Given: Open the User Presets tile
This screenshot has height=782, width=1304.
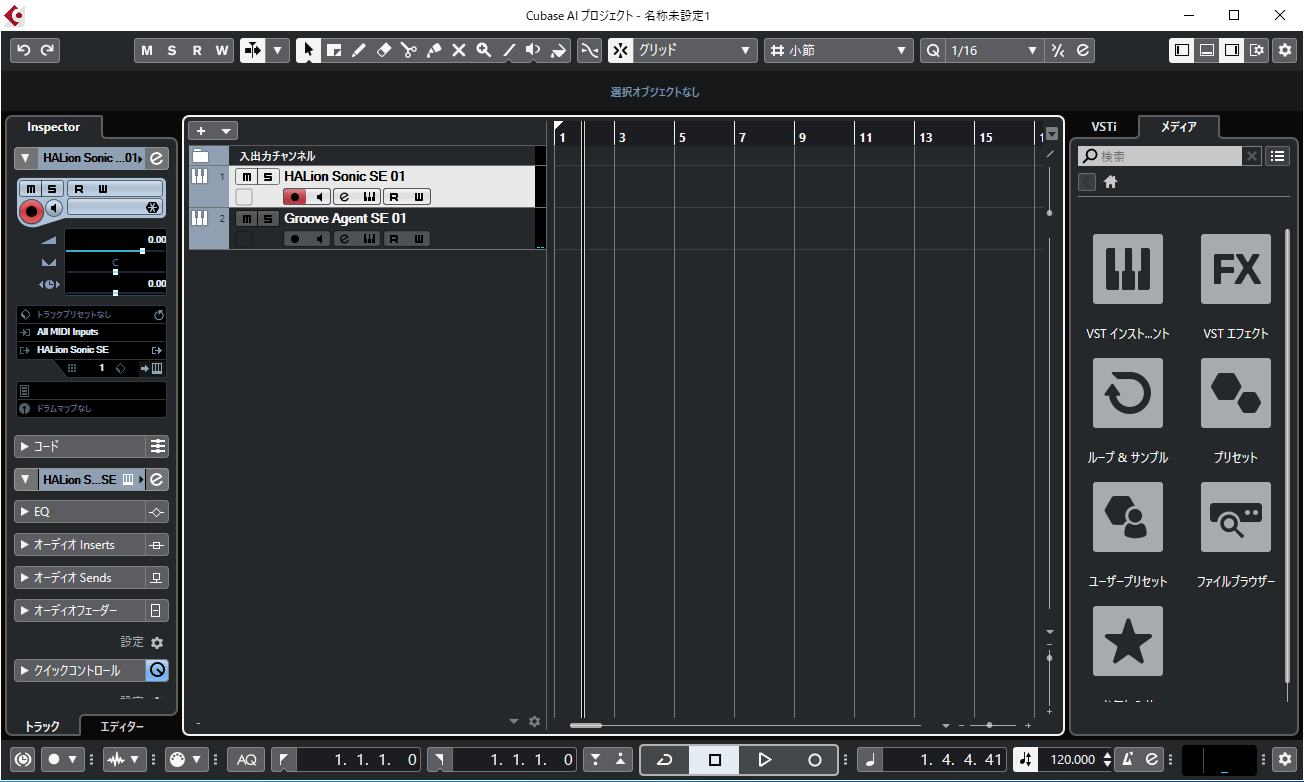Looking at the screenshot, I should tap(1128, 517).
